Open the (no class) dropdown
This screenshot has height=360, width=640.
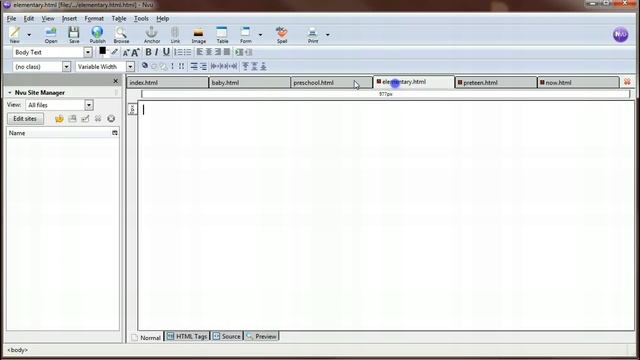66,67
